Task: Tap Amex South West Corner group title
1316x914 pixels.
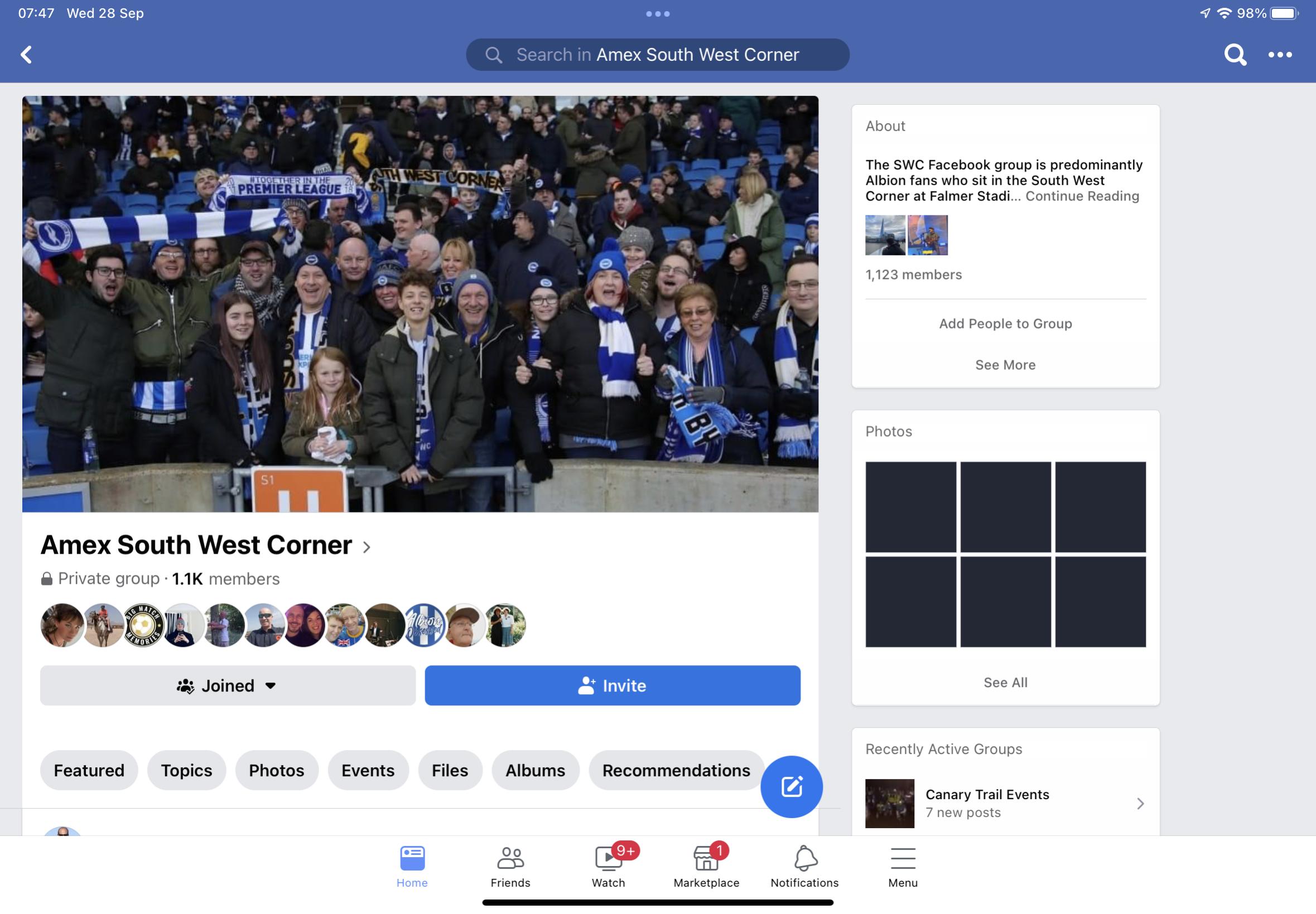Action: pyautogui.click(x=196, y=545)
